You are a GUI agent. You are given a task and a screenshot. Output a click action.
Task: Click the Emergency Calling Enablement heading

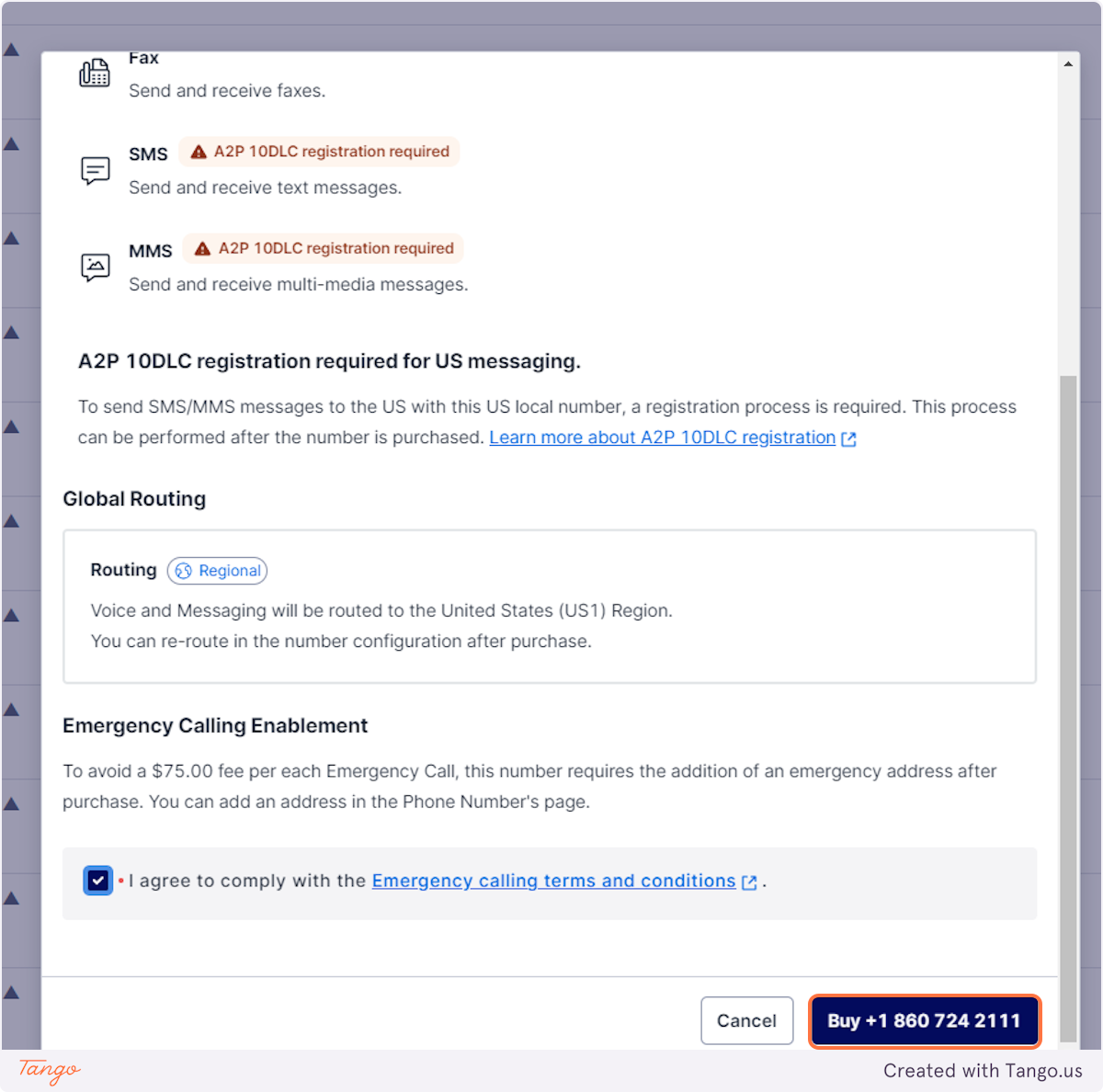point(215,726)
